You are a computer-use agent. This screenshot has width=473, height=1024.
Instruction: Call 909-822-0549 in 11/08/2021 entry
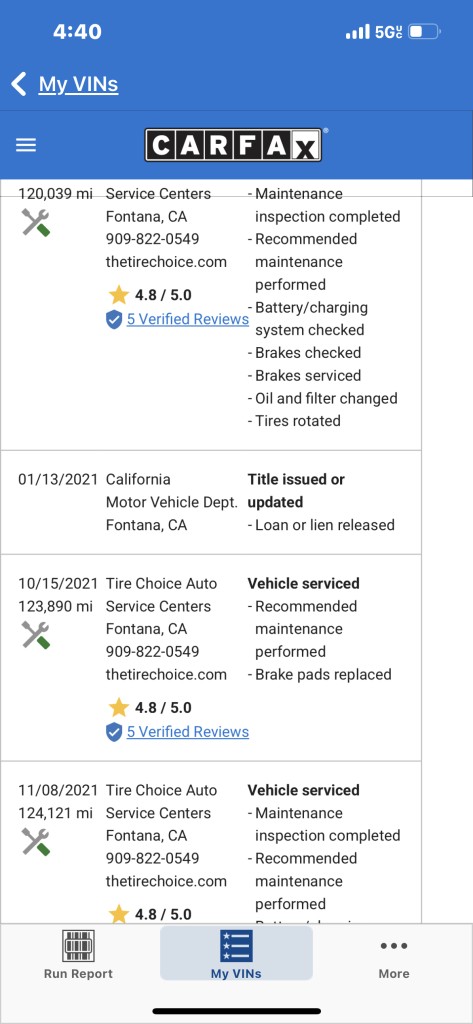(x=152, y=858)
